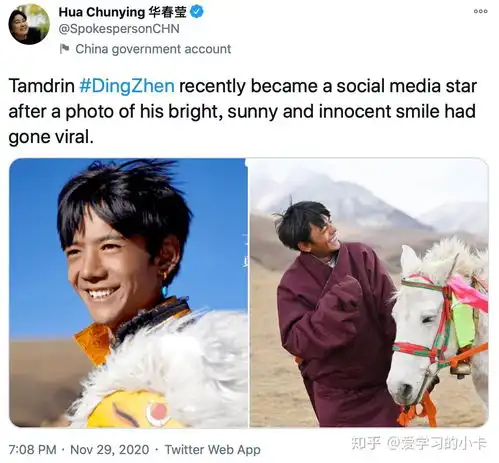Click the blue verified badge
Viewport: 499px width, 463px height.
tap(197, 12)
